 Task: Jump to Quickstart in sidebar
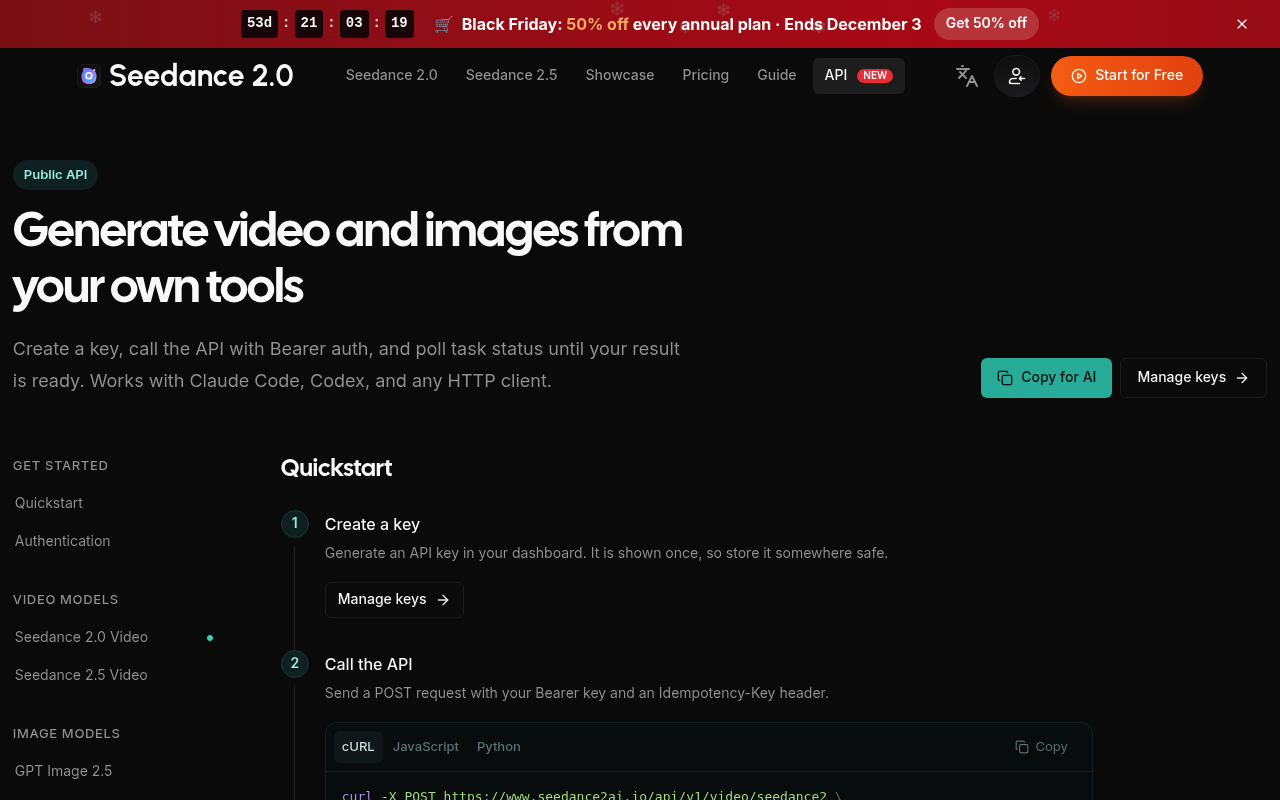[x=49, y=503]
